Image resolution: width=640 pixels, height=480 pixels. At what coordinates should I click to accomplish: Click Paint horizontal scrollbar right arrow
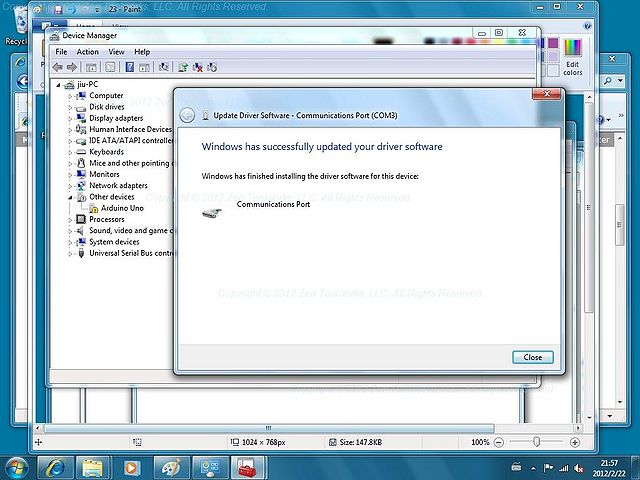(578, 428)
